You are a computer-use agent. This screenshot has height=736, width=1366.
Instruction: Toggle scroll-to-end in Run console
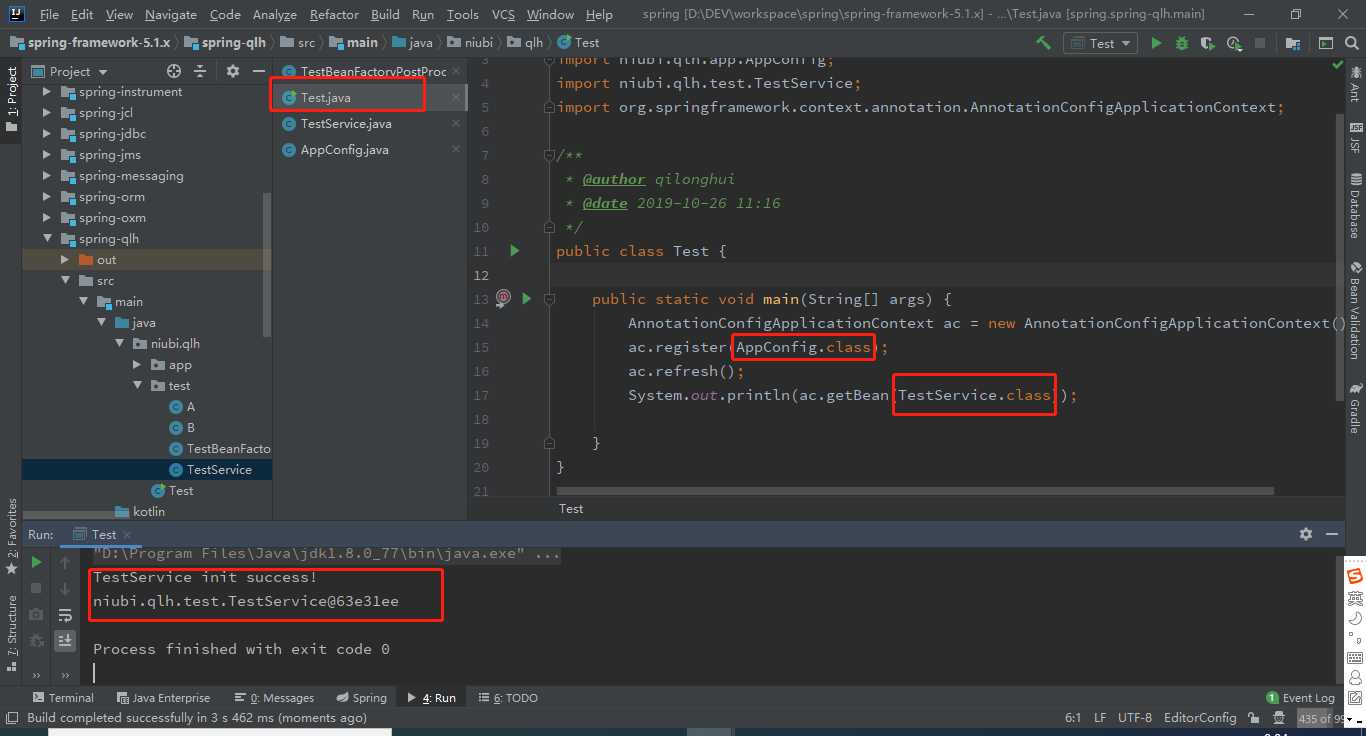click(65, 640)
